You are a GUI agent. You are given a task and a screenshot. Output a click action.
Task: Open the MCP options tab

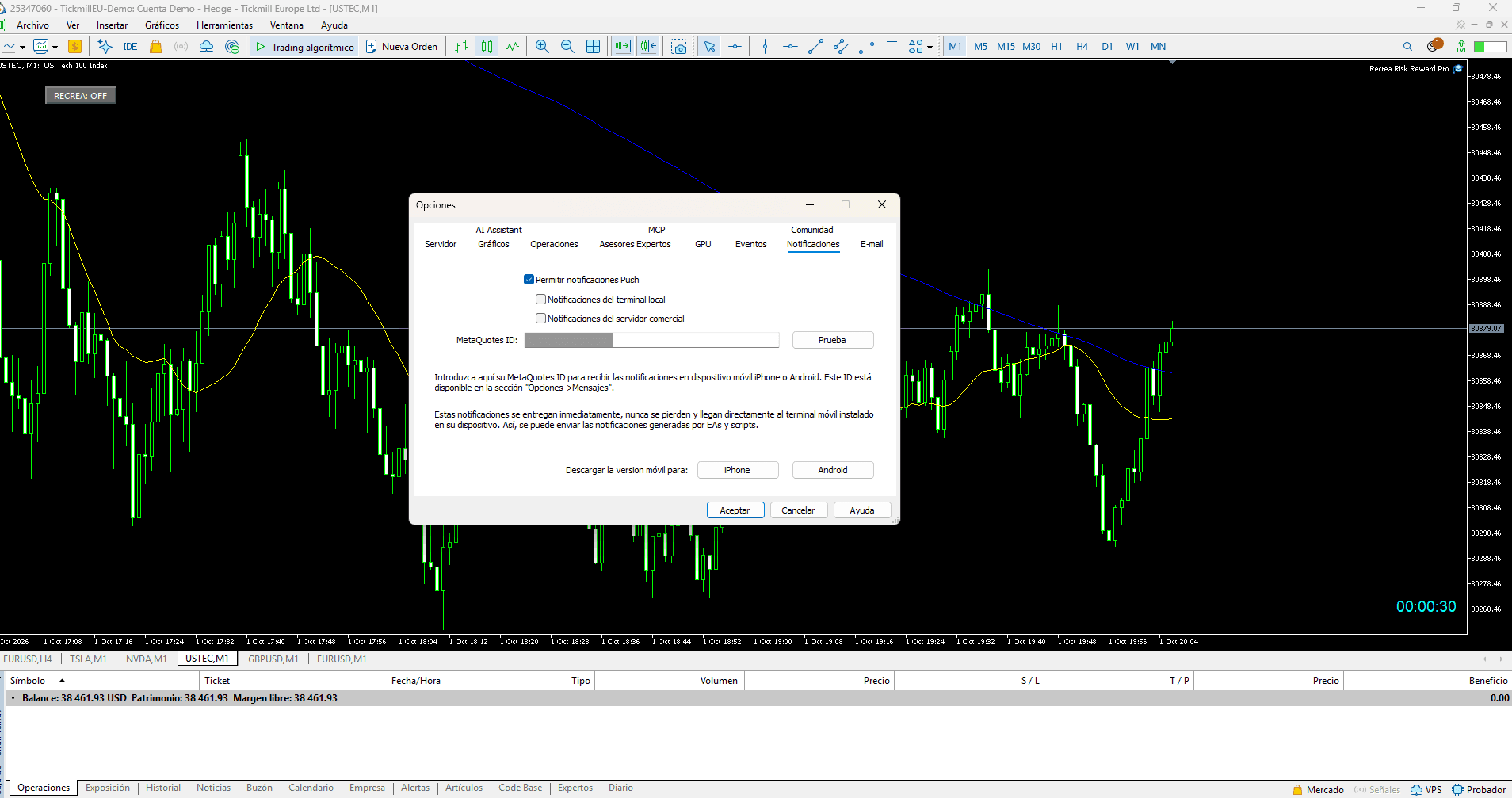pyautogui.click(x=656, y=230)
